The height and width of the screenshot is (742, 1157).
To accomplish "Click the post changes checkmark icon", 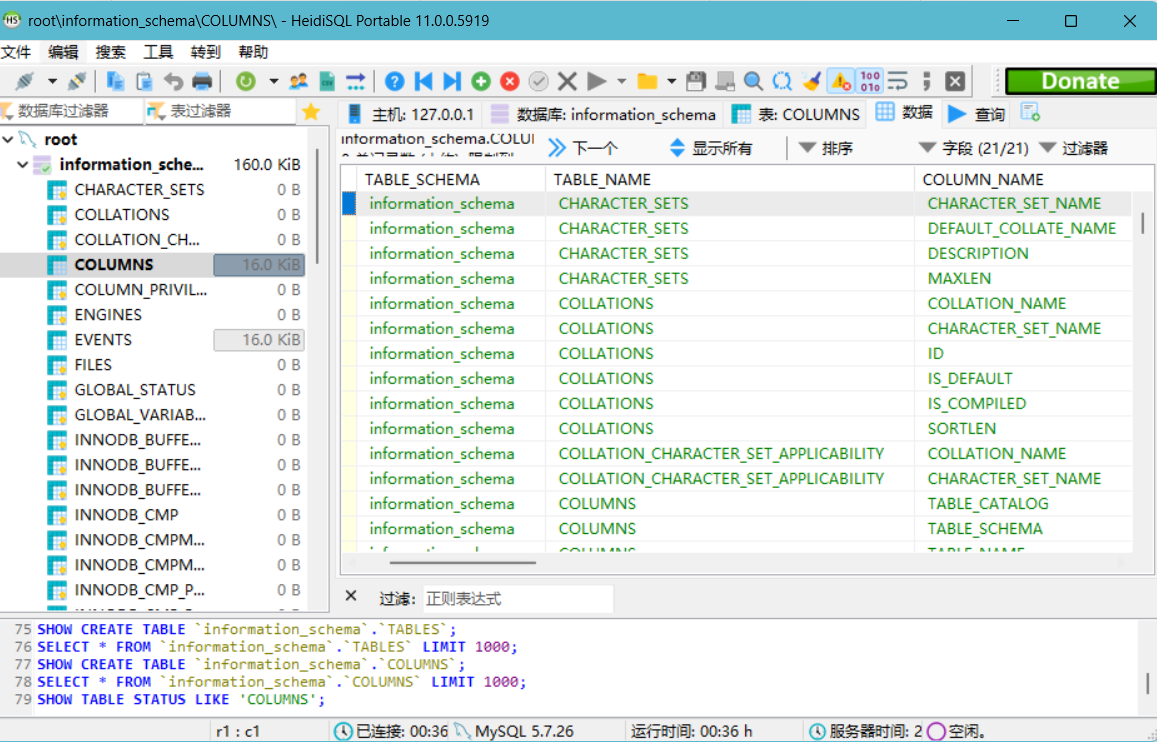I will pos(539,80).
